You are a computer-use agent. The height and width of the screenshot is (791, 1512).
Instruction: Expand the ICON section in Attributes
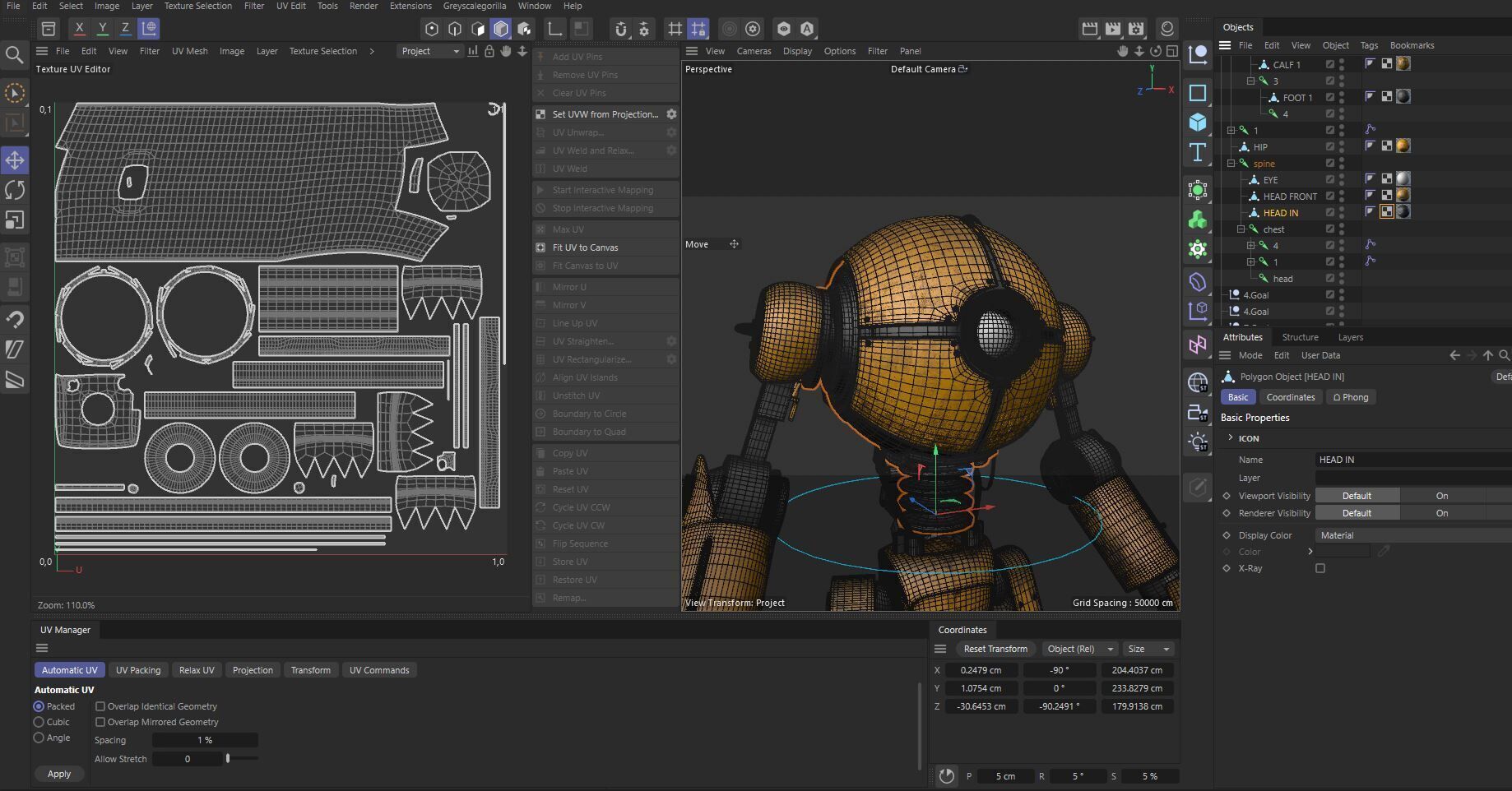(1231, 437)
